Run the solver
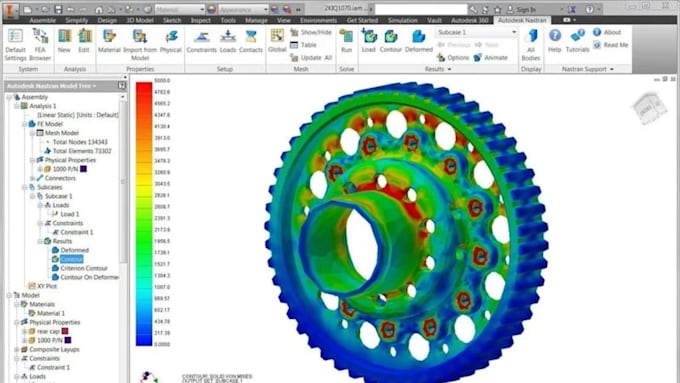Viewport: 680px width, 383px height. [346, 41]
